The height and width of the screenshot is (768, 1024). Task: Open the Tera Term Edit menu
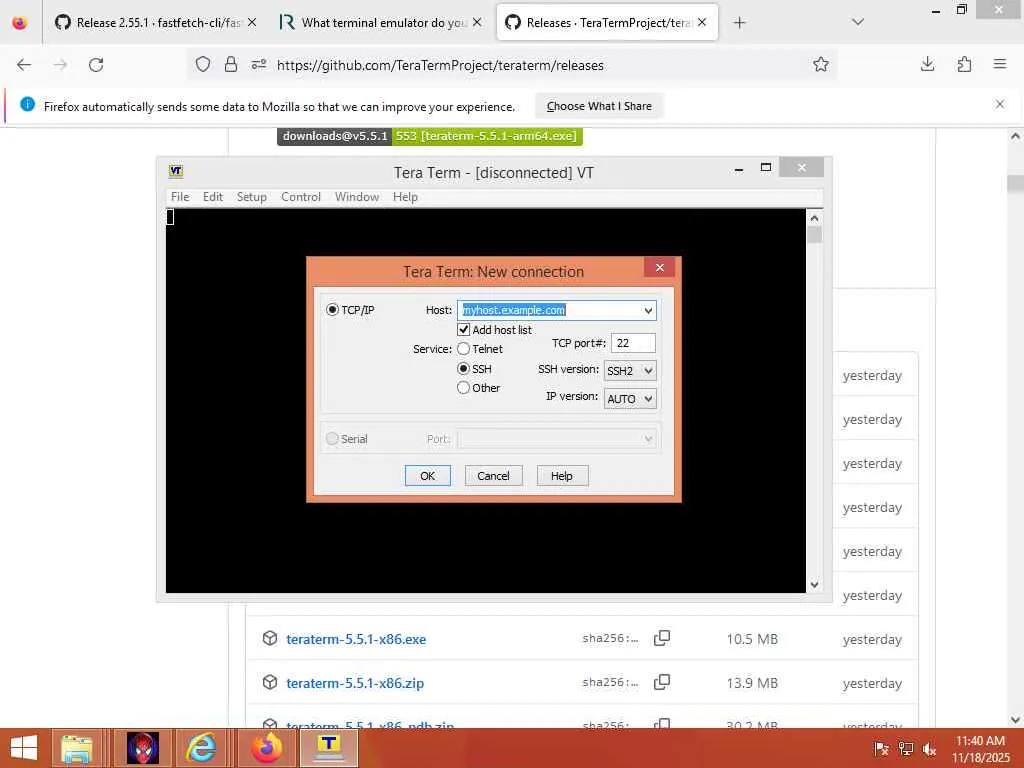[x=213, y=197]
